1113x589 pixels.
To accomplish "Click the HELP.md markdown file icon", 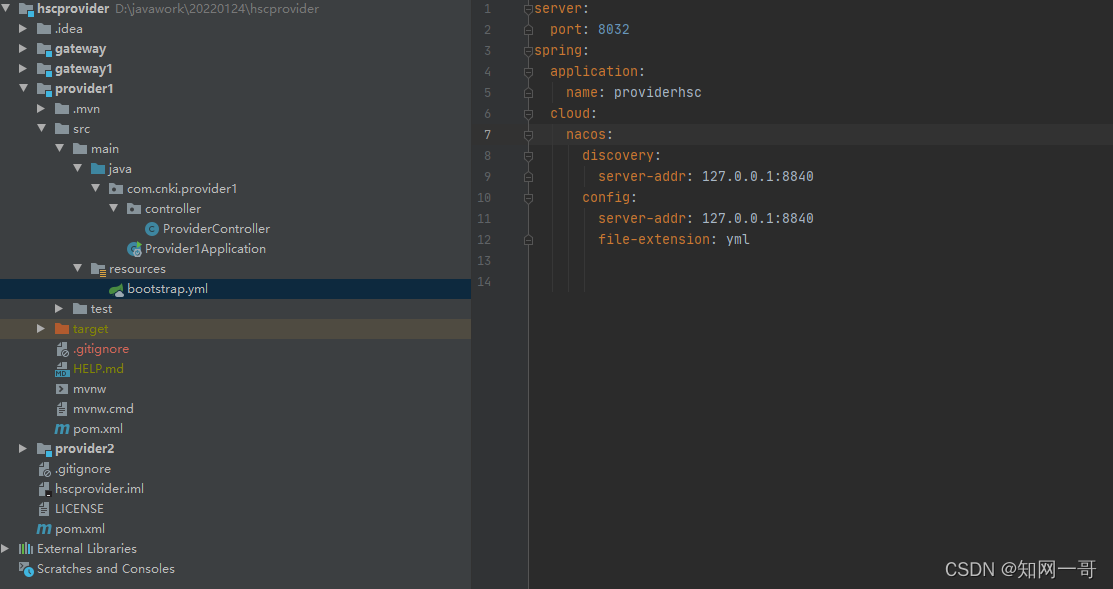I will tap(62, 369).
